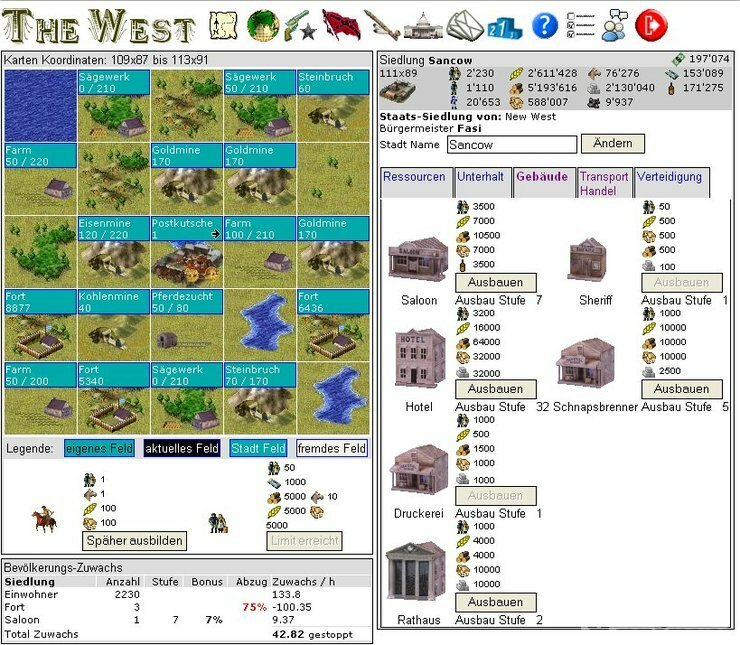
Task: Click the settlers group icon
Action: pos(218,523)
